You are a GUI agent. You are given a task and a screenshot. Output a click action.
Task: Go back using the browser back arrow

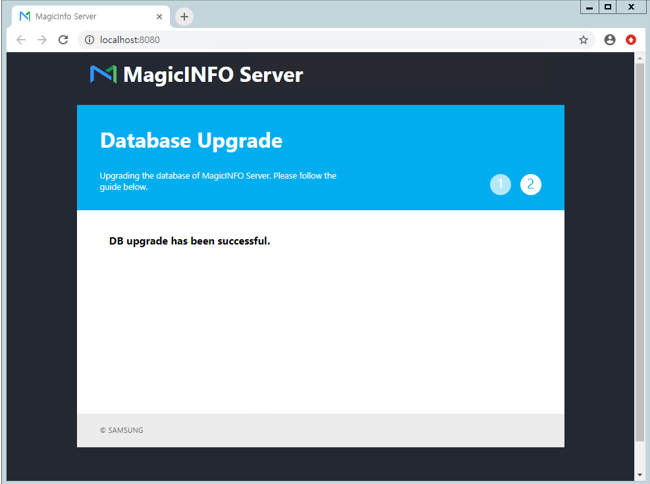pyautogui.click(x=21, y=40)
